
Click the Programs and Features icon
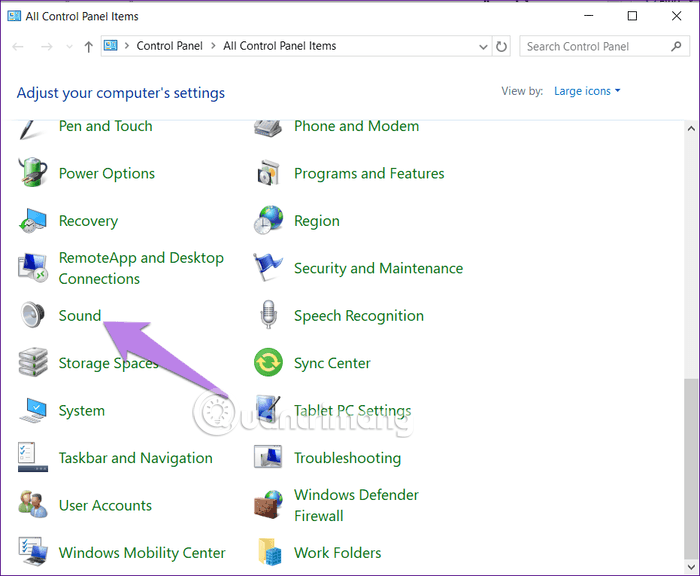268,172
